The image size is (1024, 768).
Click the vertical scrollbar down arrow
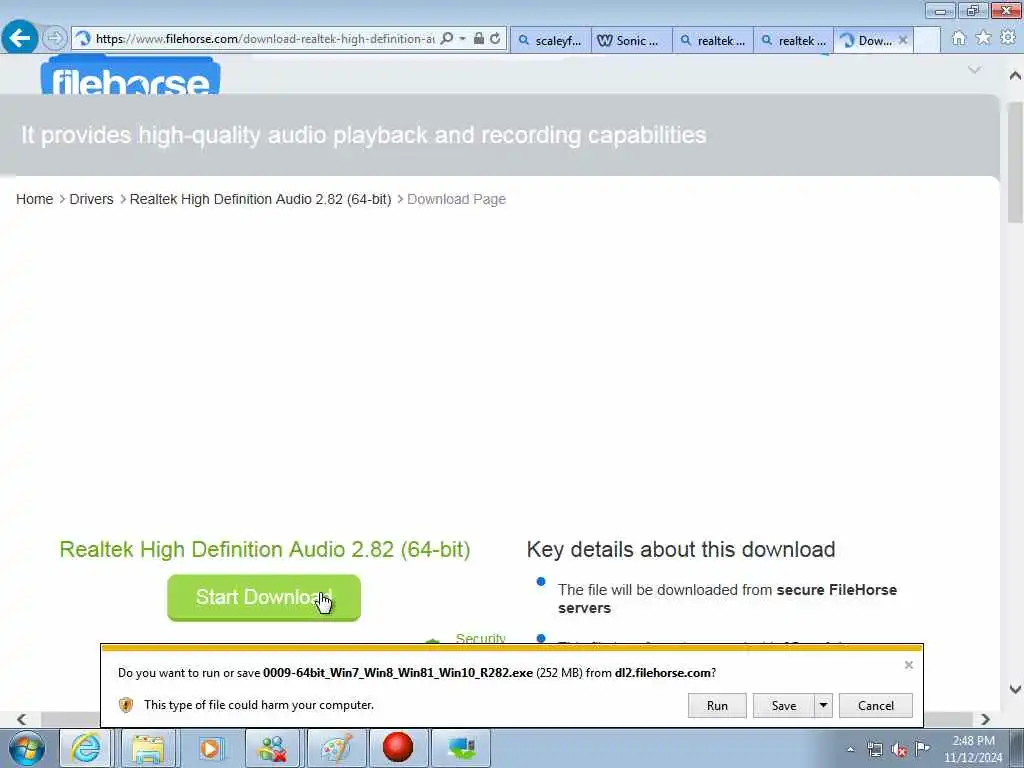point(1015,689)
